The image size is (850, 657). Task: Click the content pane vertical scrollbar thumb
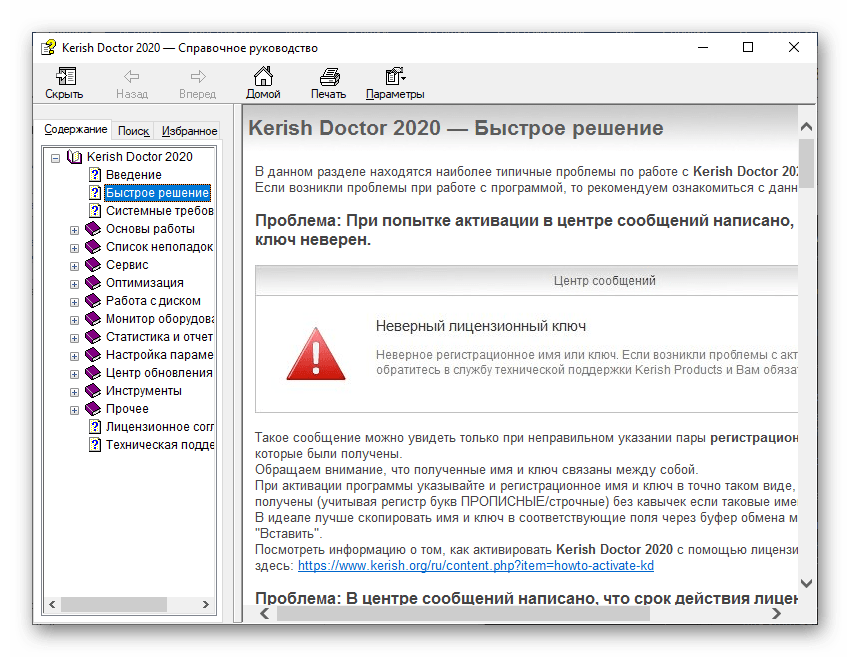click(x=806, y=163)
